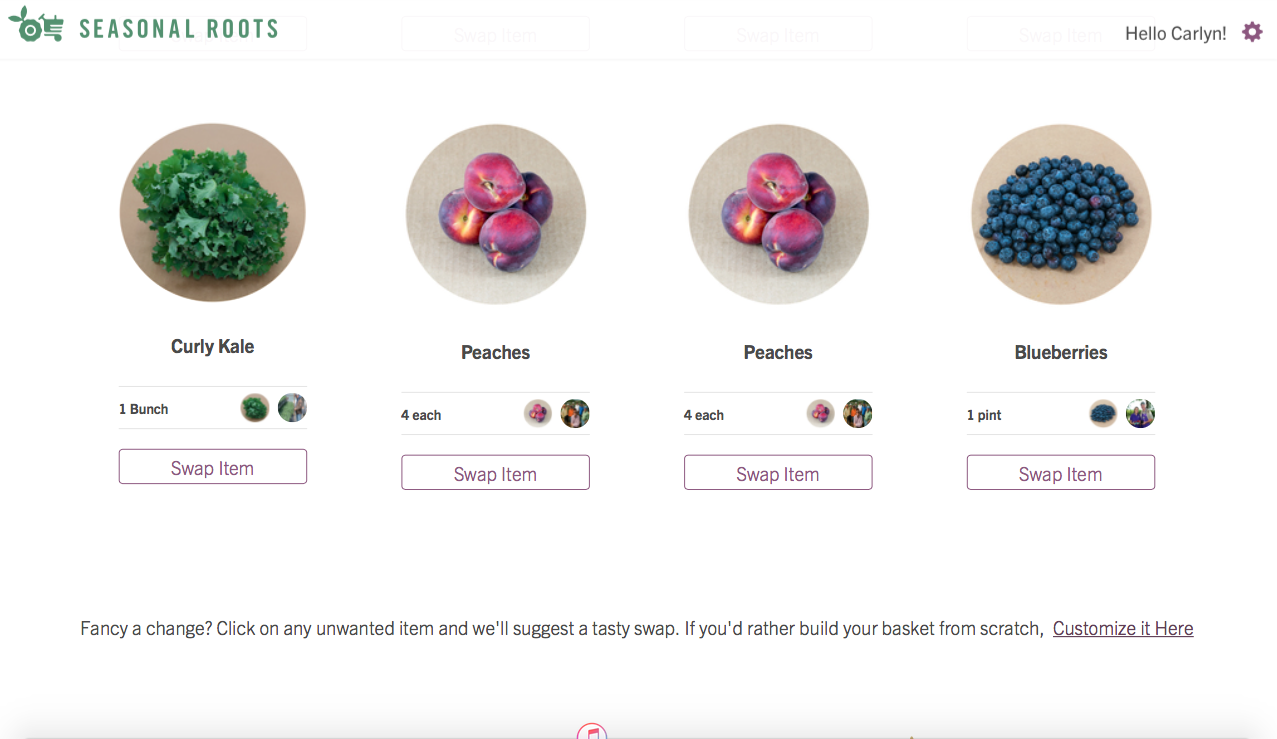Select the large Blueberries product photo
This screenshot has width=1277, height=739.
pos(1061,214)
